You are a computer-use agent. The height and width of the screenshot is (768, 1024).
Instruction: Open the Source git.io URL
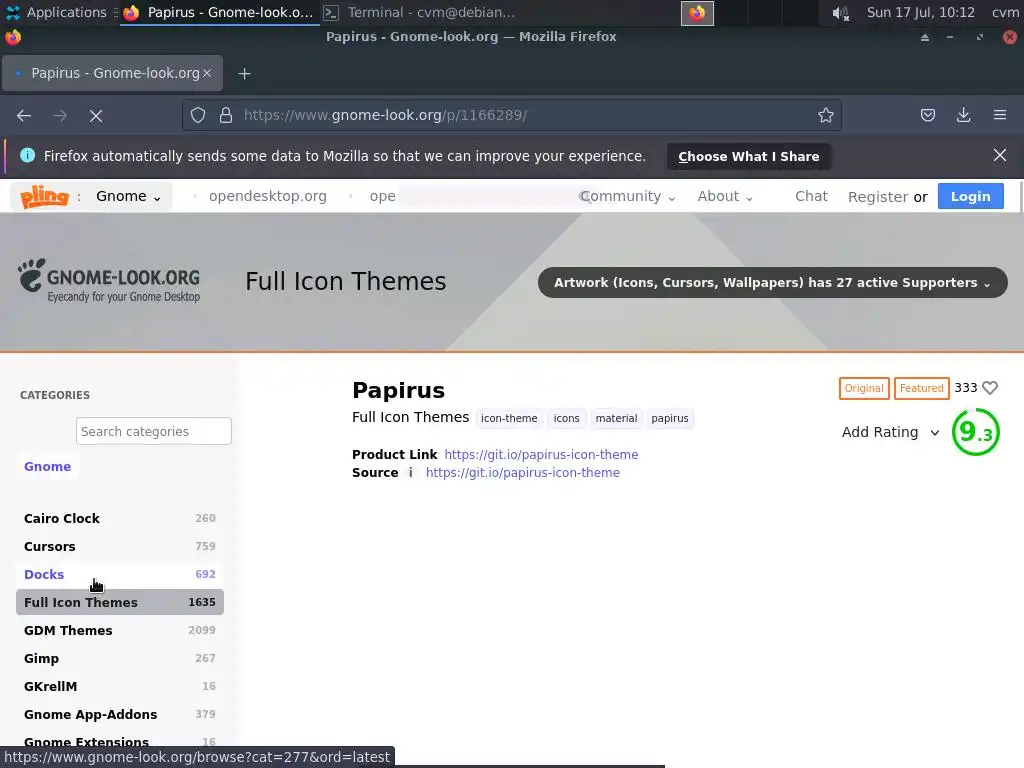click(x=522, y=473)
